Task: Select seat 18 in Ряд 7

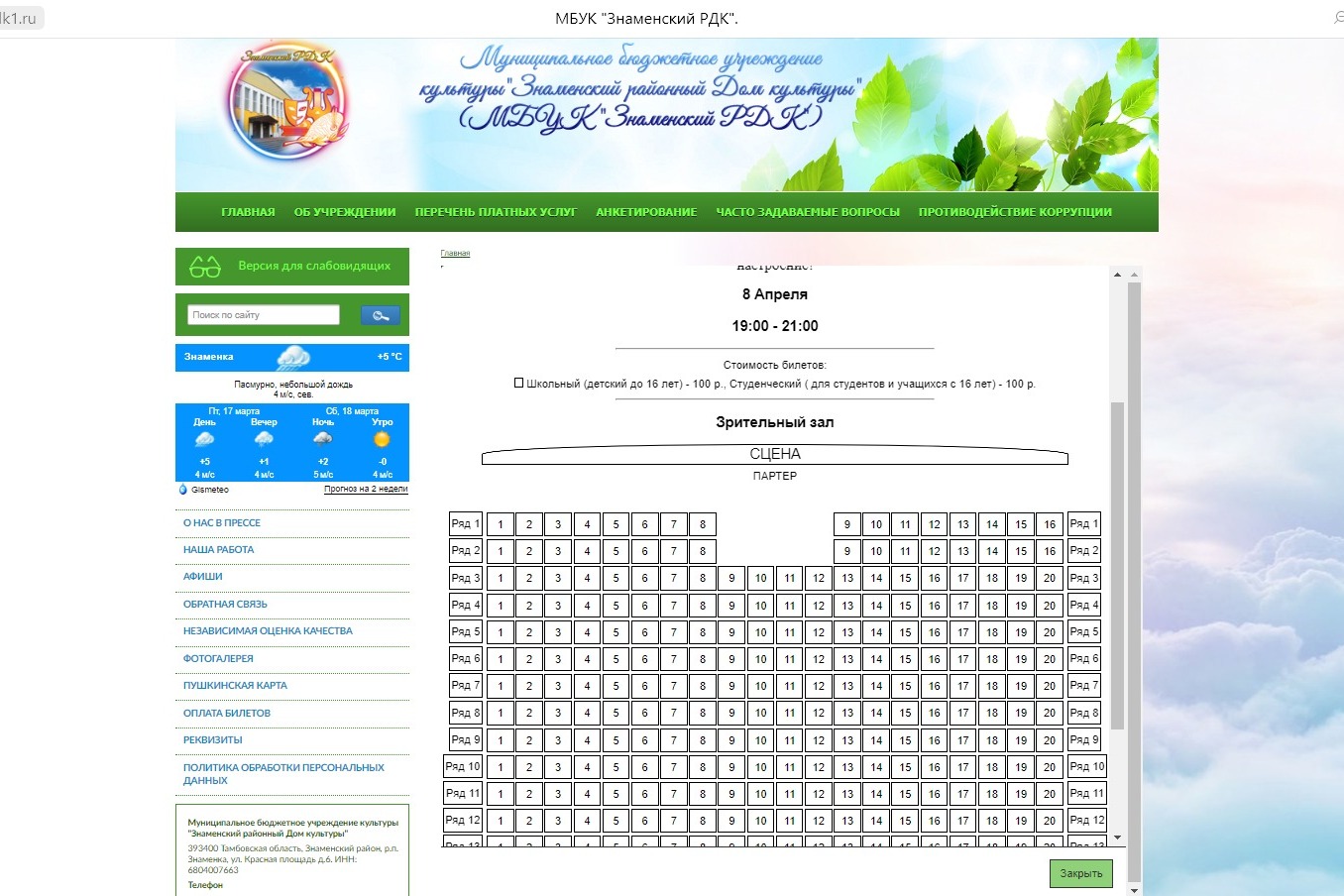Action: tap(992, 686)
